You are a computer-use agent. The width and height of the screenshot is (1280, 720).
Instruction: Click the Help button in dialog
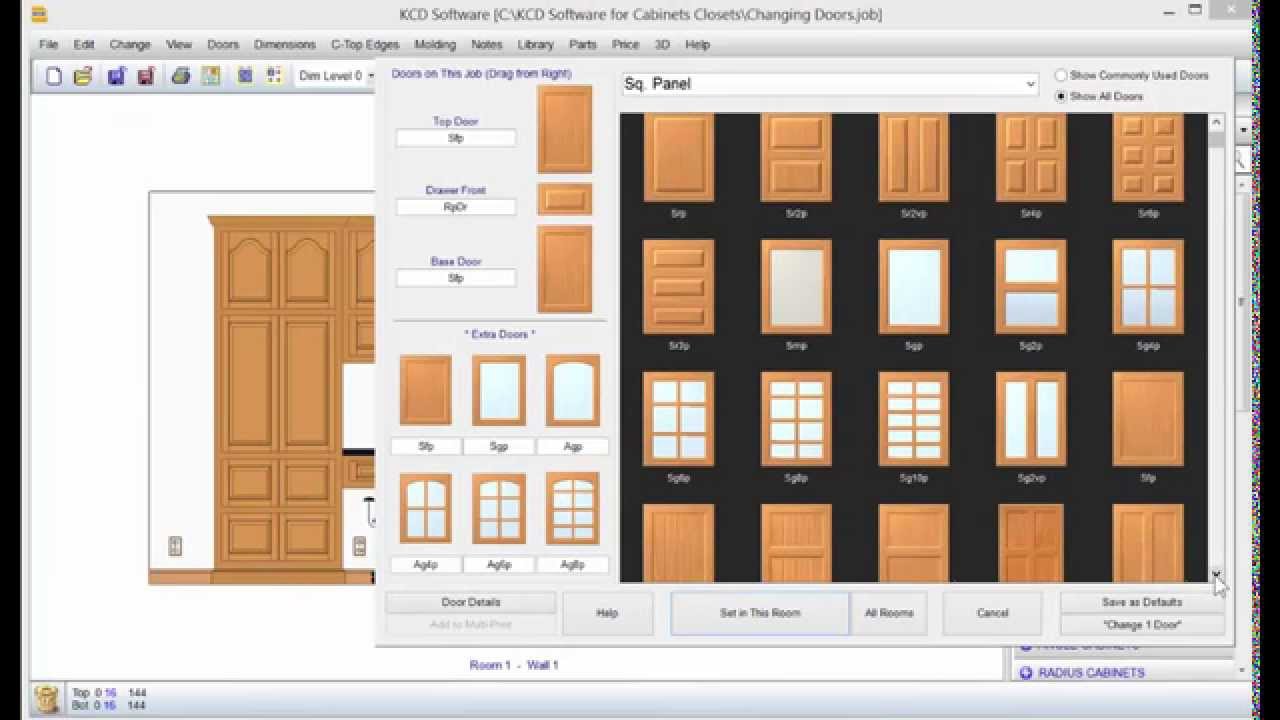point(607,613)
